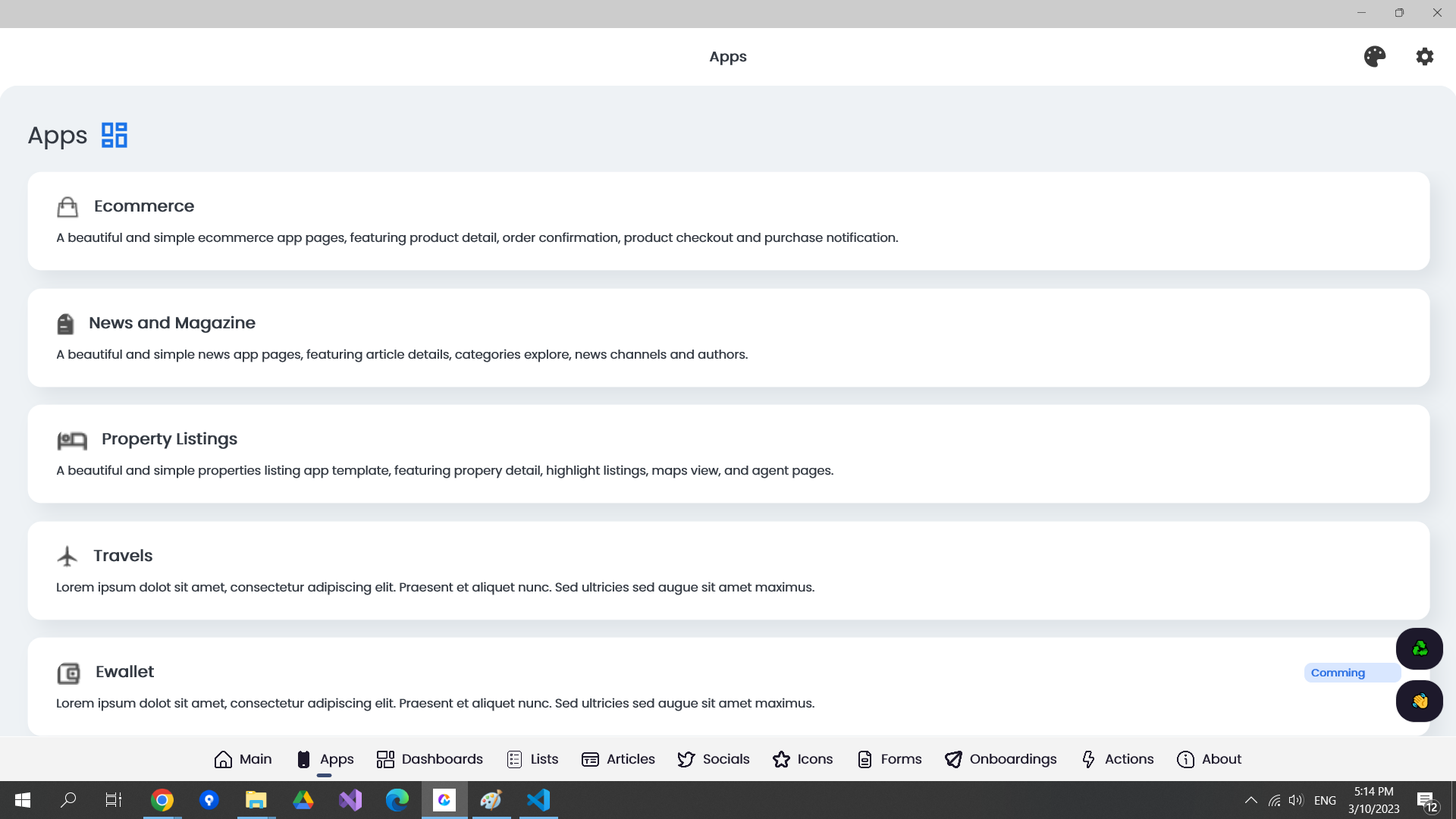Click the blue Apps grid icon
Screen dimensions: 1456x819
click(115, 136)
